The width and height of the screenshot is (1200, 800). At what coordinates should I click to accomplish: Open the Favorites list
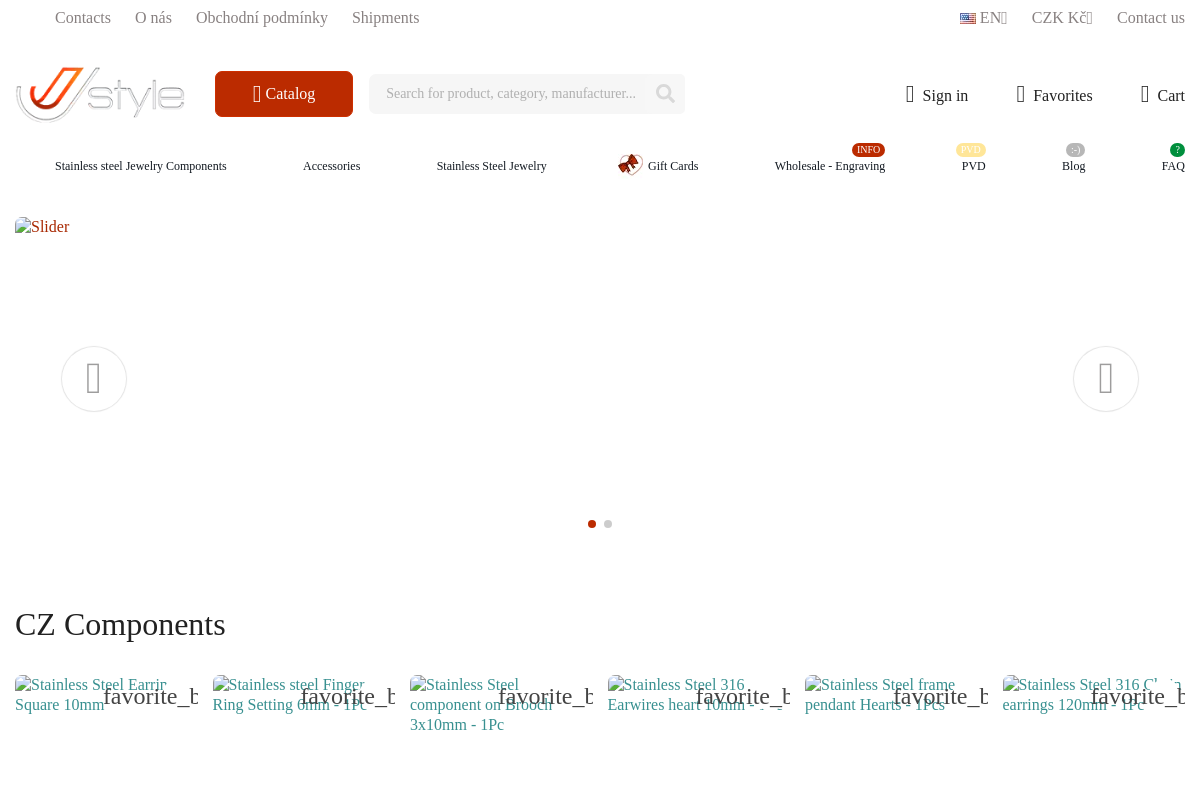coord(1054,95)
